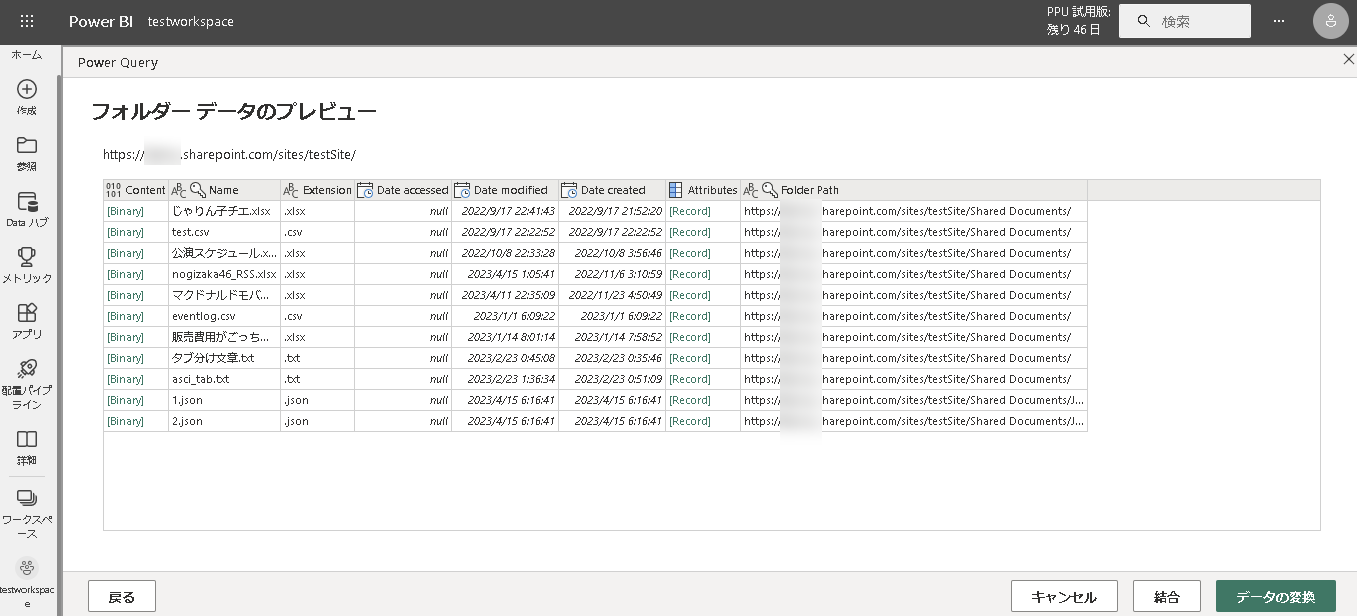Open the Browse (参照) folder icon
This screenshot has width=1357, height=616.
[27, 146]
